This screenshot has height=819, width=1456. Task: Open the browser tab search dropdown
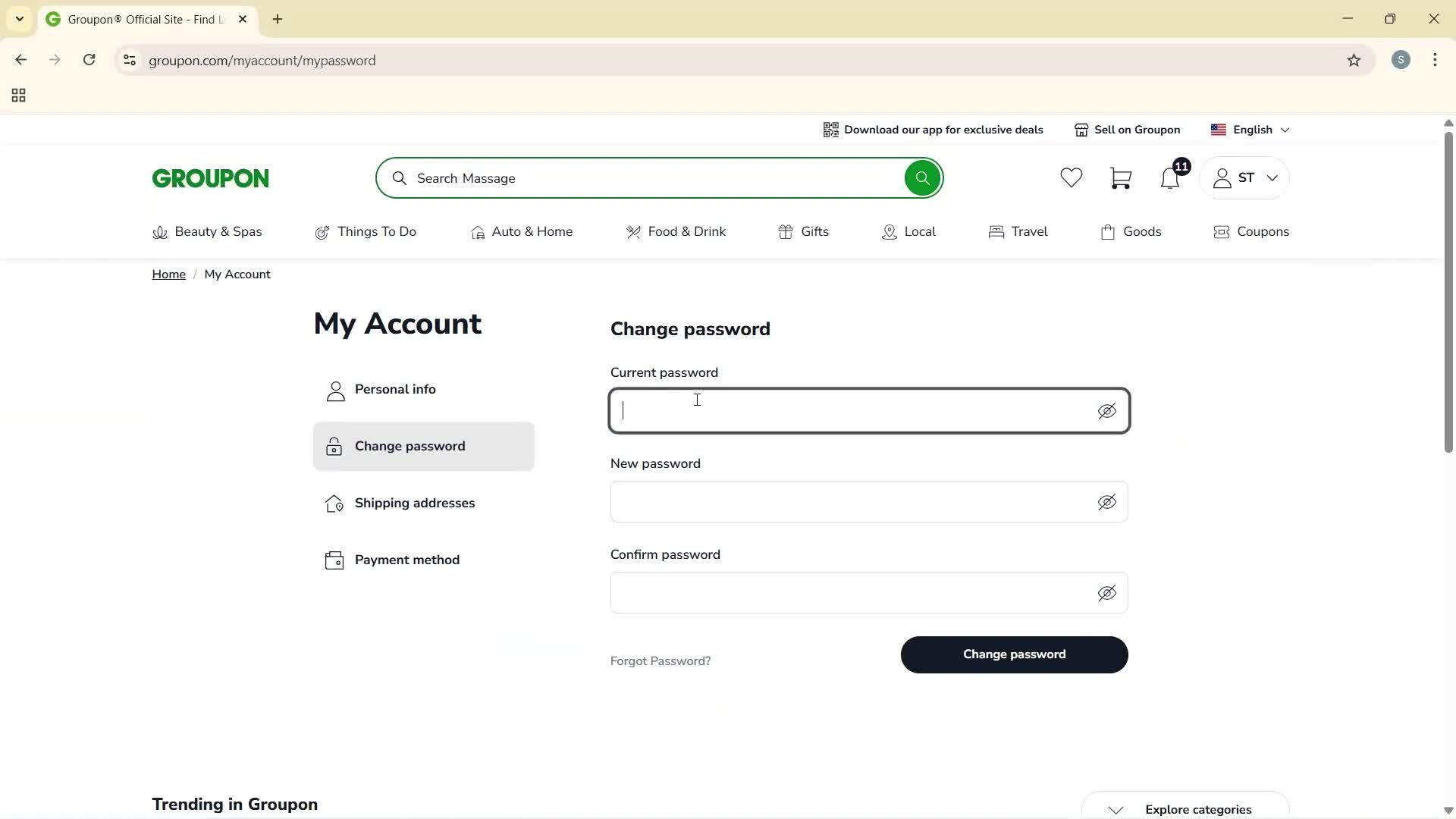19,19
